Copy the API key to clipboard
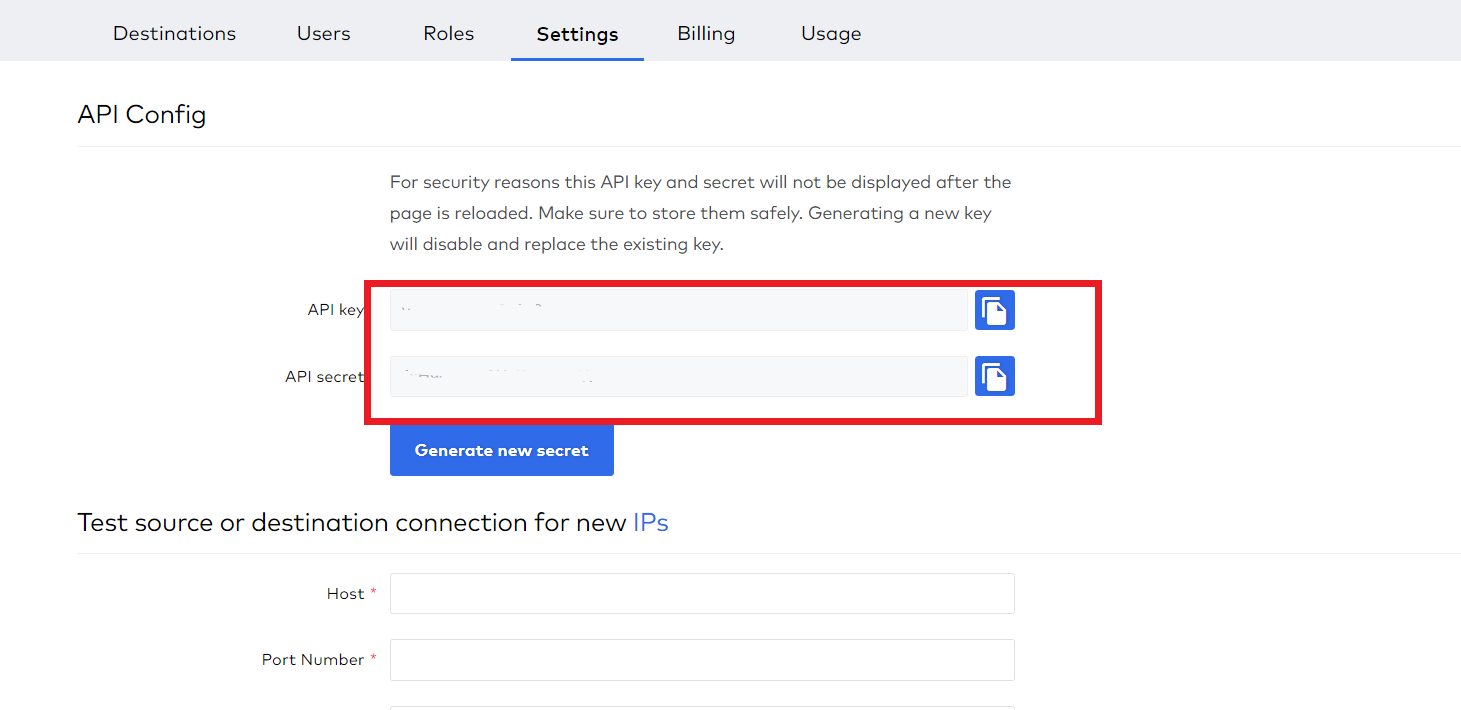Viewport: 1461px width, 710px height. pos(994,310)
